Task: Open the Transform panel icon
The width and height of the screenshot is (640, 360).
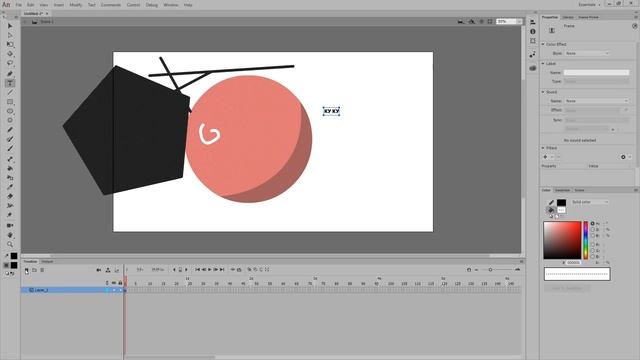Action: 533,41
